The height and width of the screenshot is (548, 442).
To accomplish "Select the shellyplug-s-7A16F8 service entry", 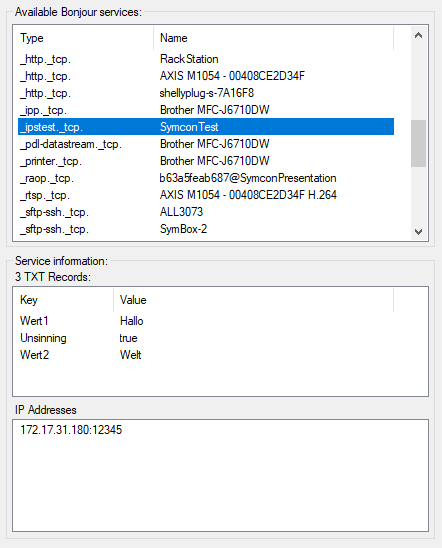I will 206,93.
